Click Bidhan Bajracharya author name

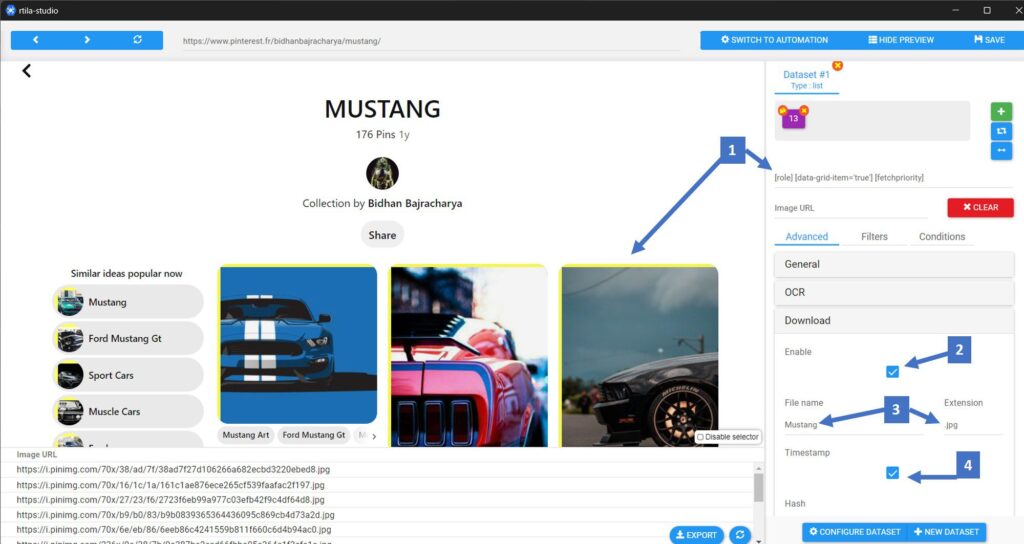pyautogui.click(x=415, y=203)
